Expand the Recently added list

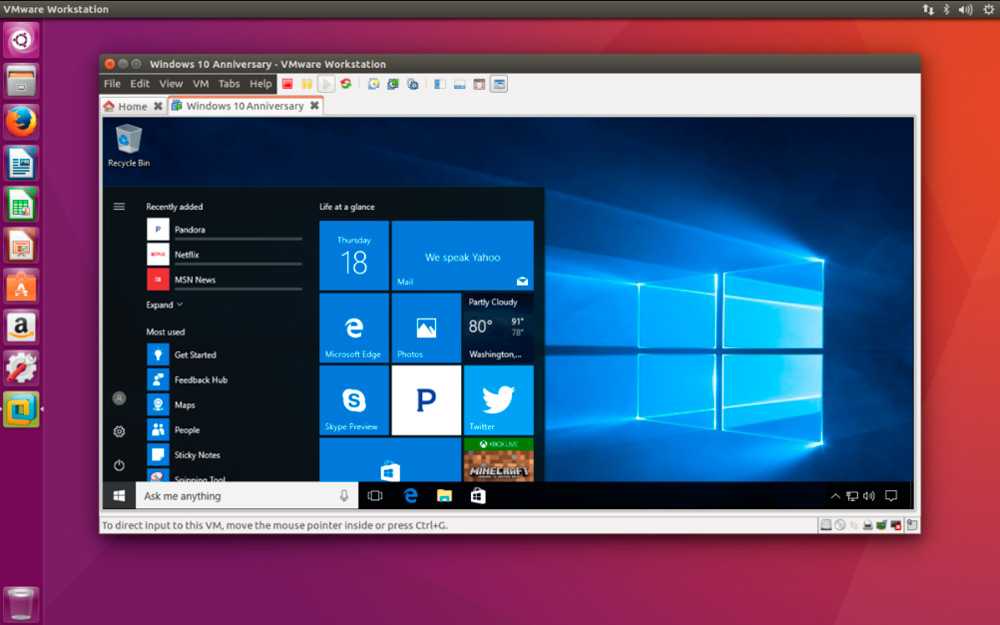tap(165, 305)
